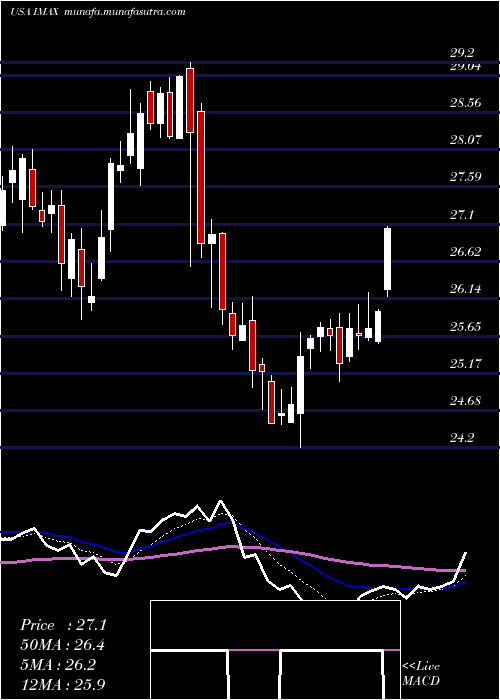The height and width of the screenshot is (700, 500).
Task: Select the 29.2 price axis label
Action: click(462, 54)
